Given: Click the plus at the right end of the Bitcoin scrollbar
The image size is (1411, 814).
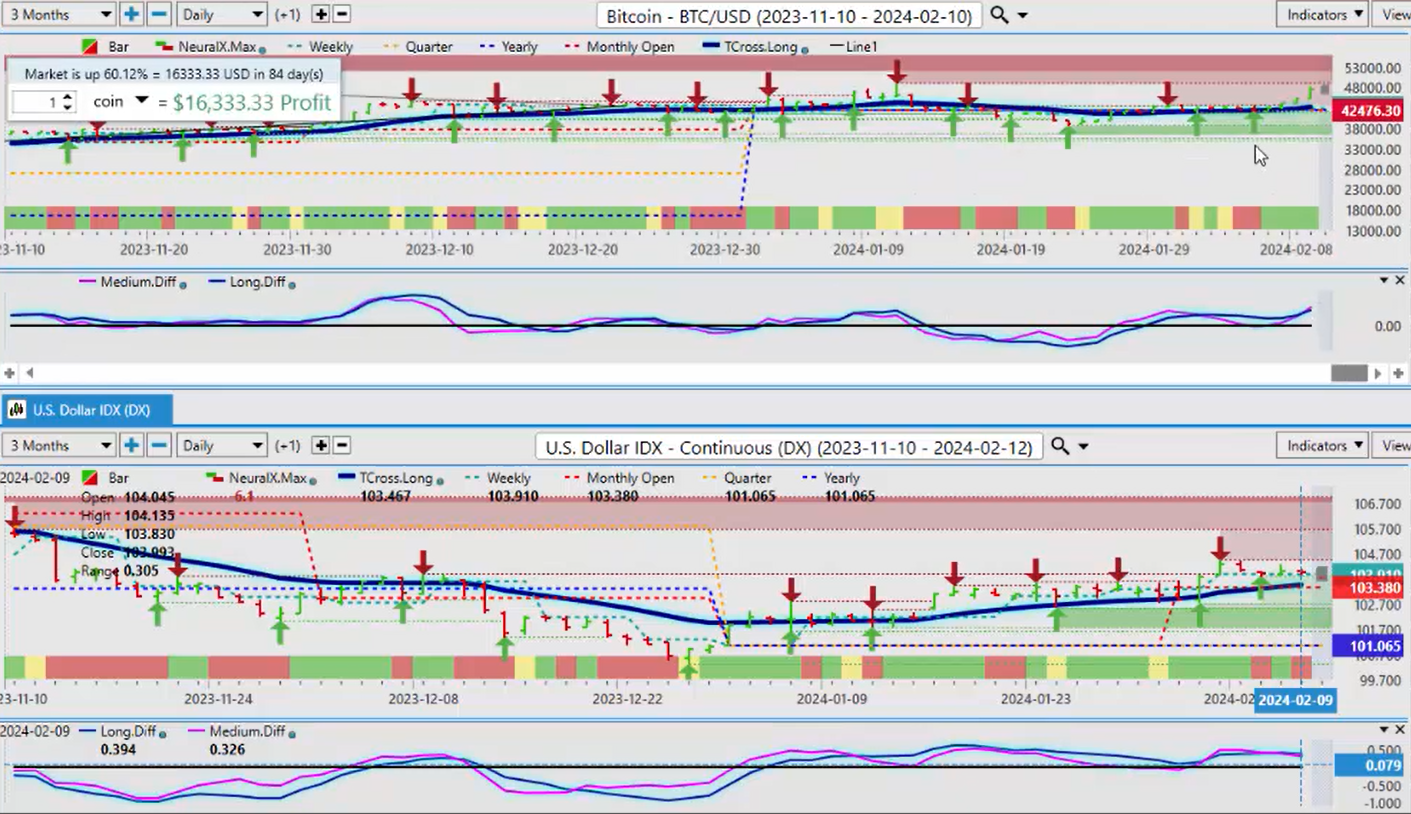Looking at the screenshot, I should [x=1399, y=373].
